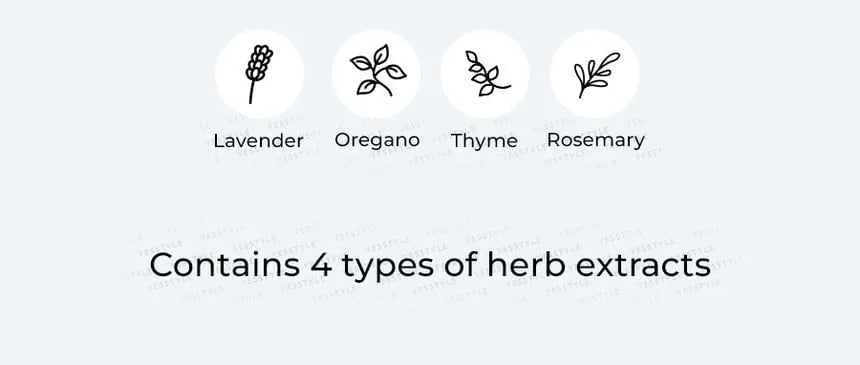This screenshot has width=860, height=365.
Task: Tap the thyme branch icon
Action: tap(487, 74)
